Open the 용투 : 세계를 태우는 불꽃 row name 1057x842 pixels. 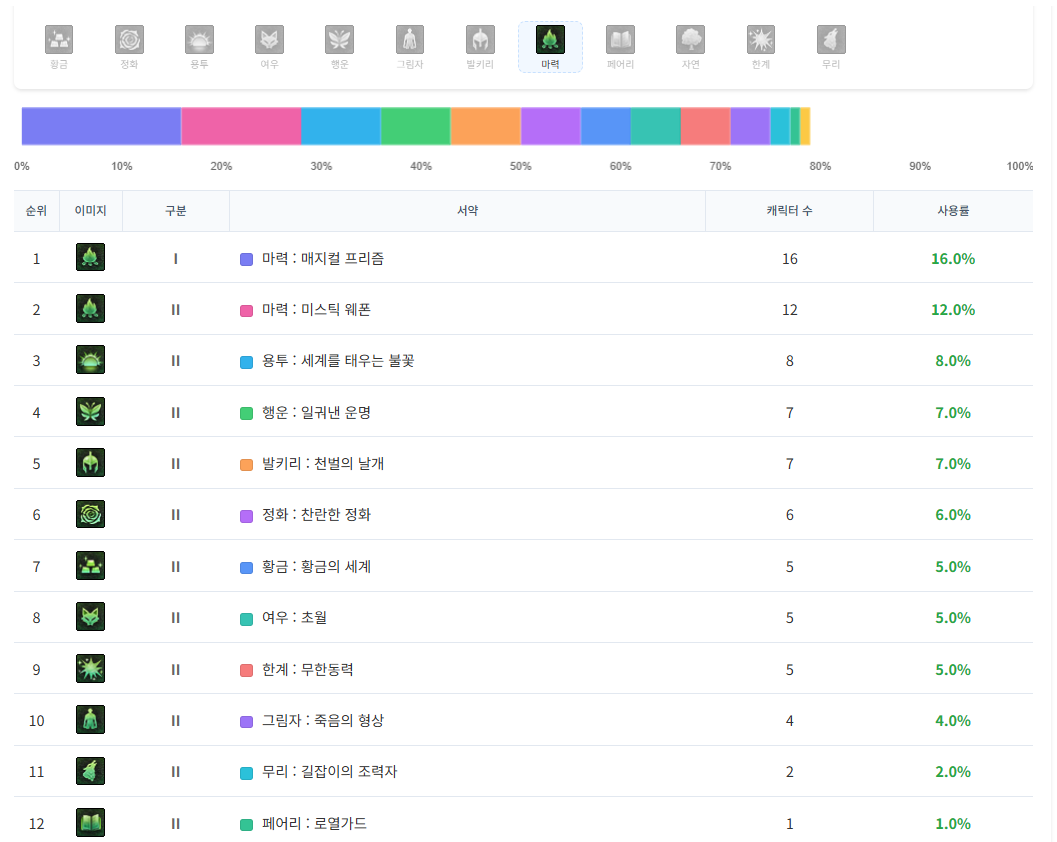pyautogui.click(x=337, y=361)
